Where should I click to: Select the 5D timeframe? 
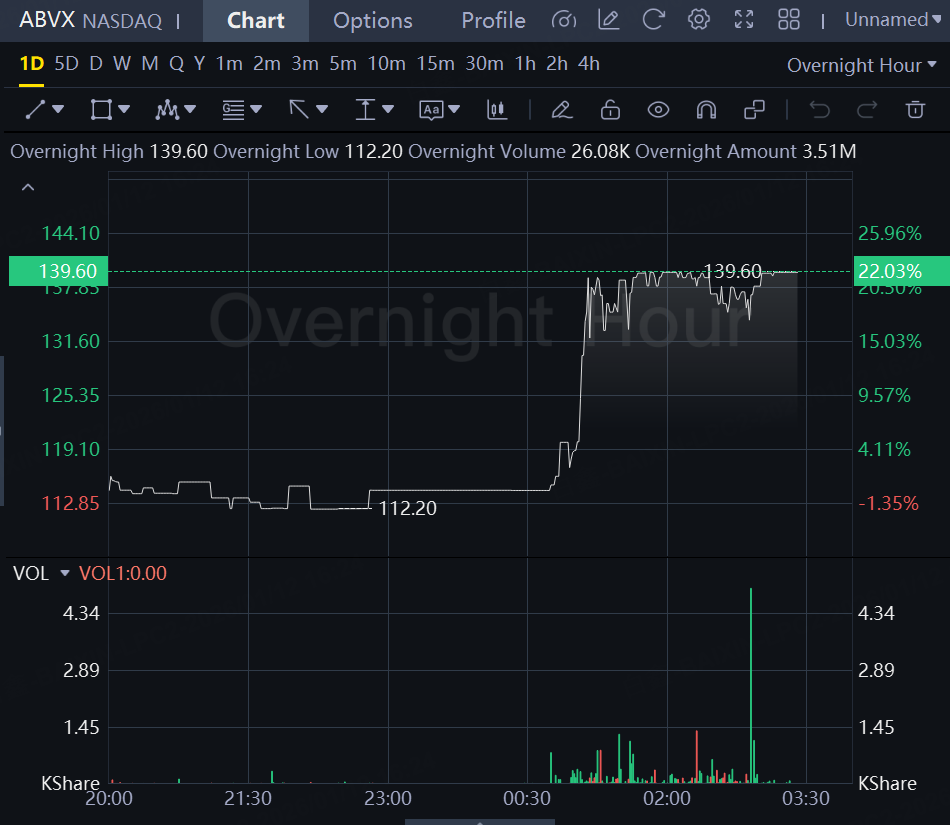pos(67,64)
